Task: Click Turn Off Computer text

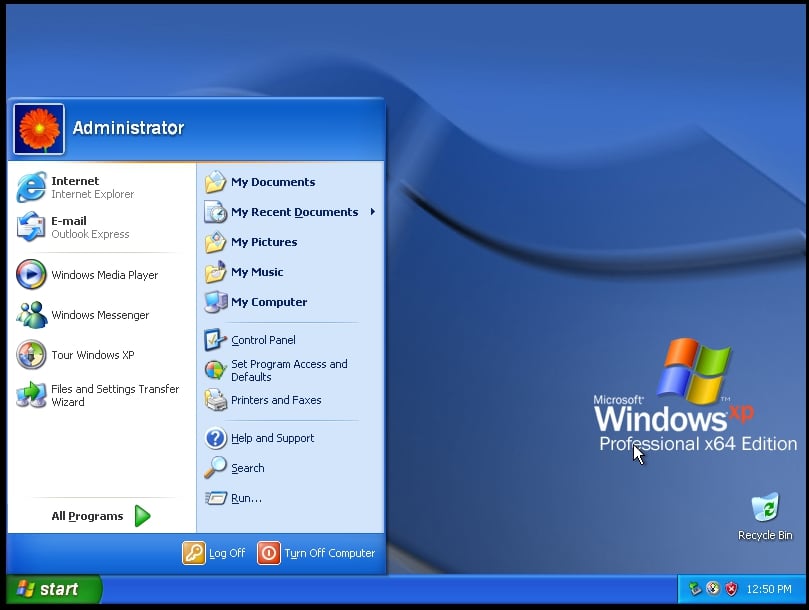Action: pos(330,553)
